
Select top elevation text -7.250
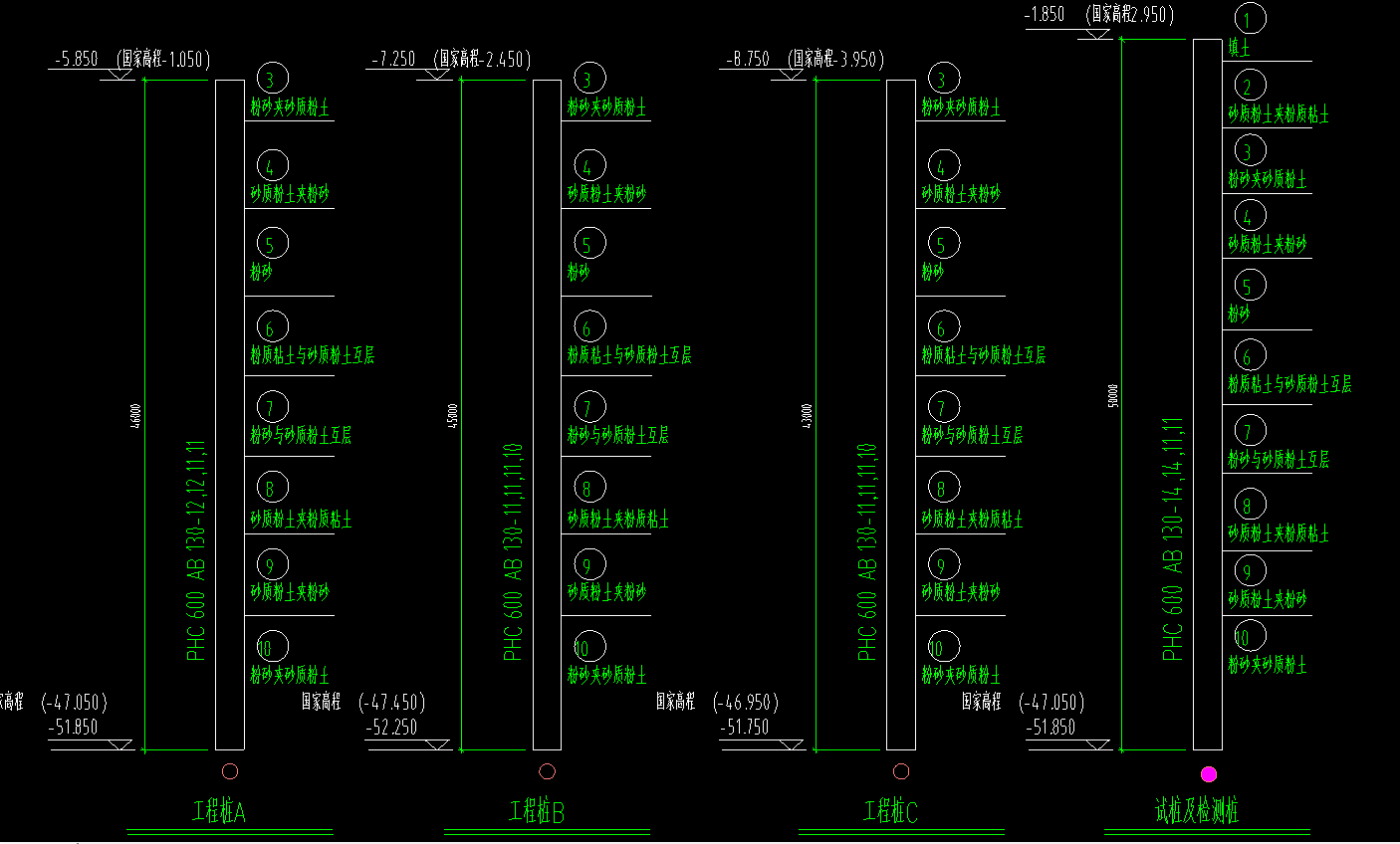pyautogui.click(x=393, y=59)
